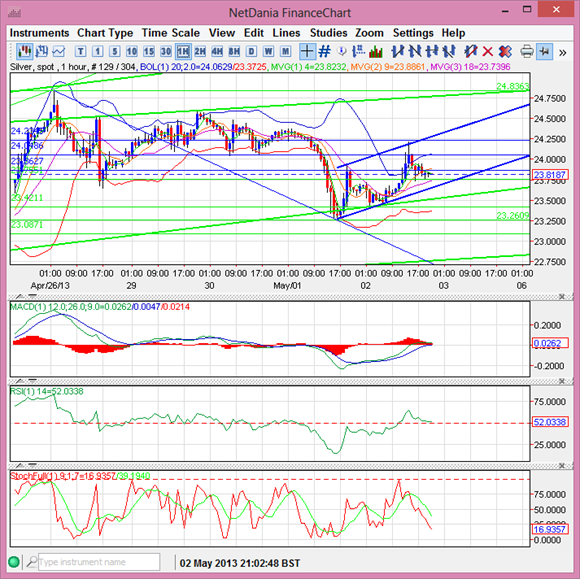Click the RSI(1) 14 study label
This screenshot has width=580, height=579.
click(x=47, y=391)
